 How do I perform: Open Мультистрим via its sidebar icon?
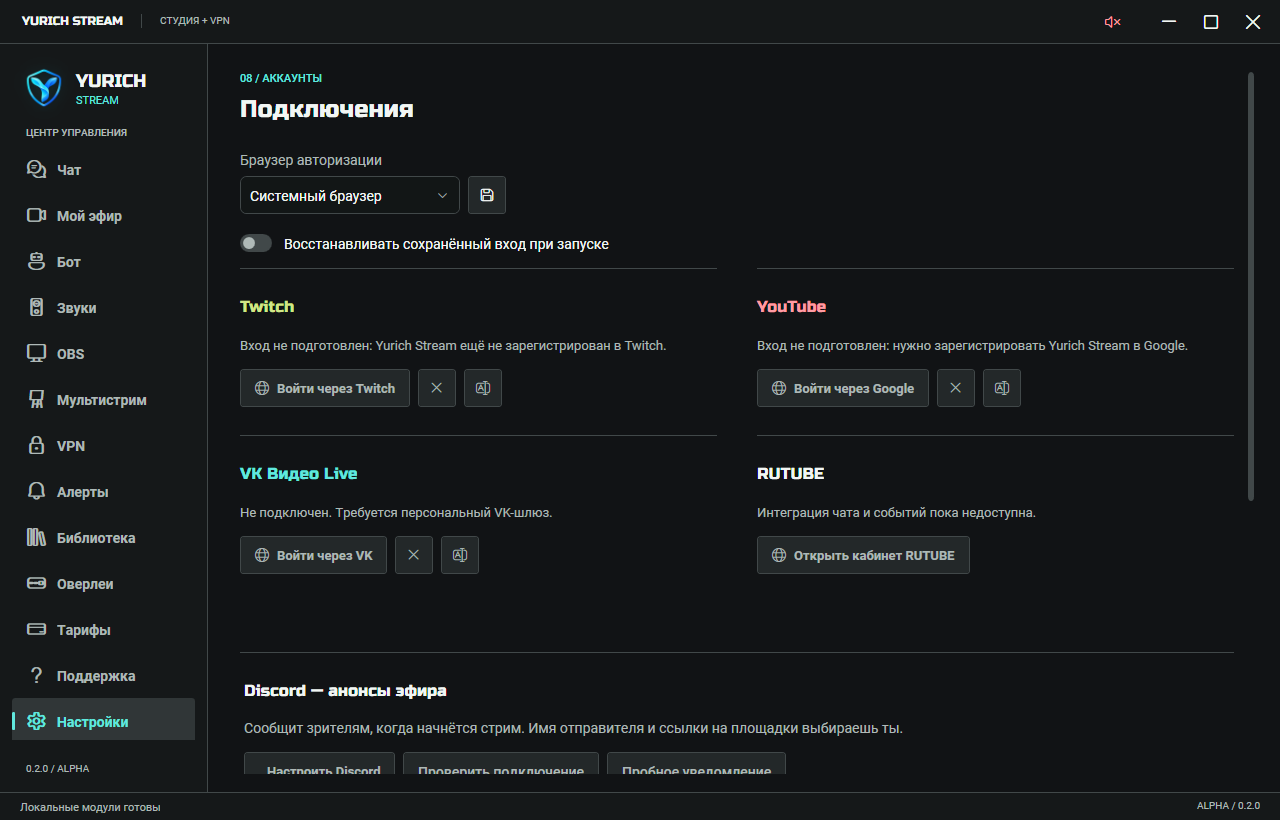pyautogui.click(x=36, y=400)
